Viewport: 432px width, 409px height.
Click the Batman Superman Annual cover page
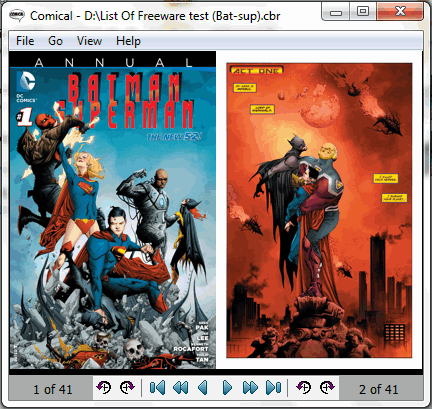tap(113, 210)
